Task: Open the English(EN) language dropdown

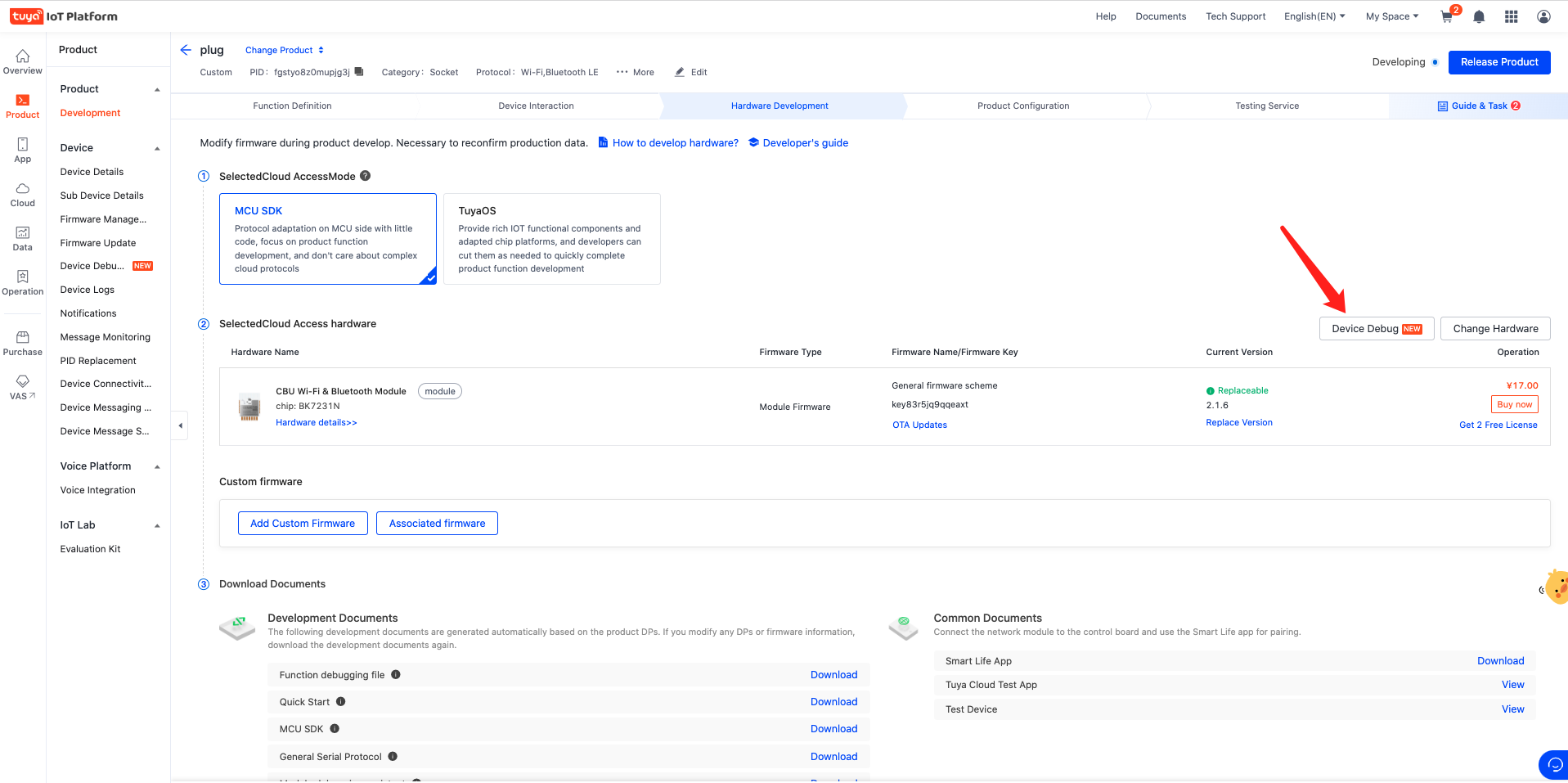Action: point(1314,16)
